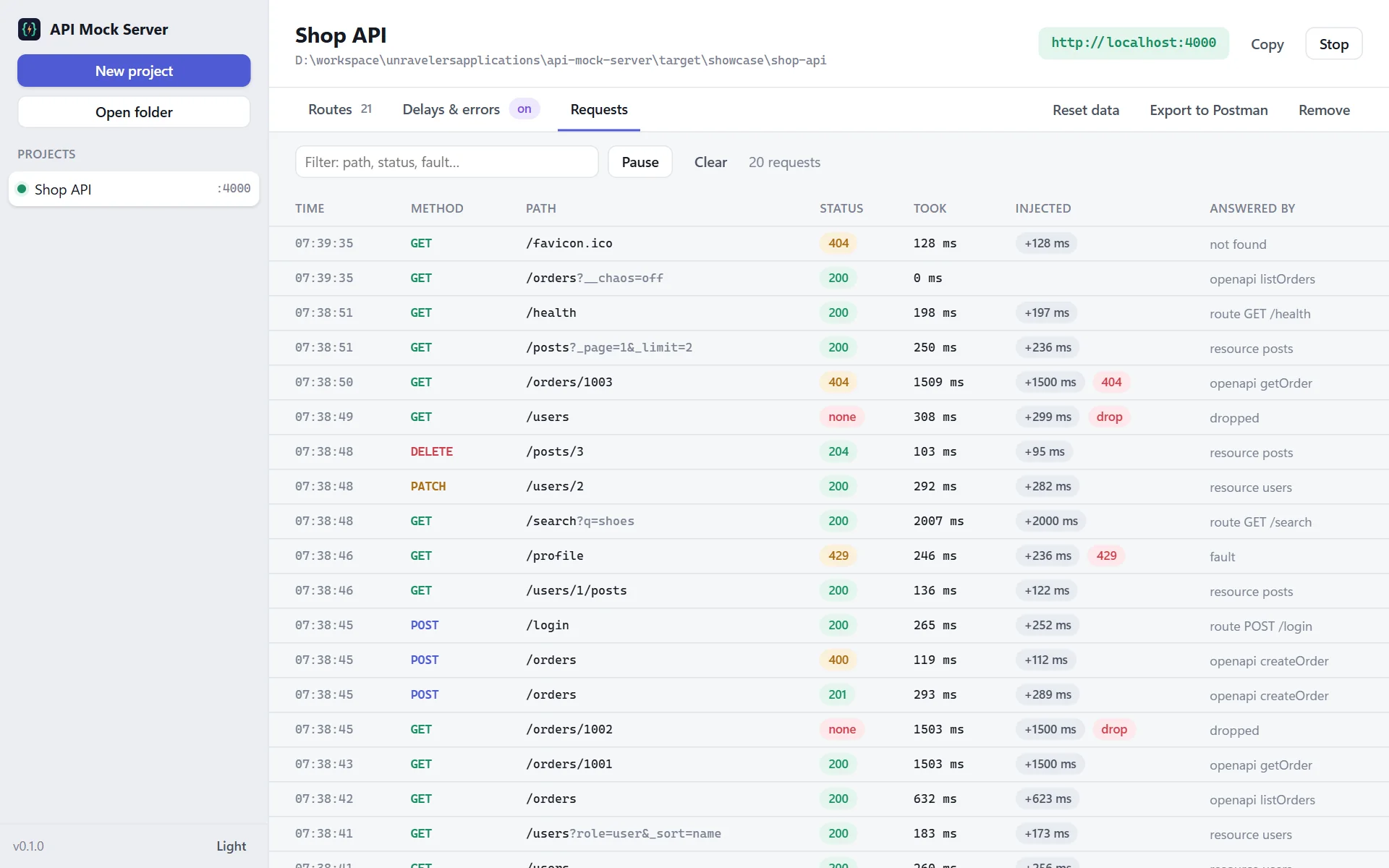Select the DELETE /posts/3 request
This screenshot has width=1389, height=868.
[828, 452]
